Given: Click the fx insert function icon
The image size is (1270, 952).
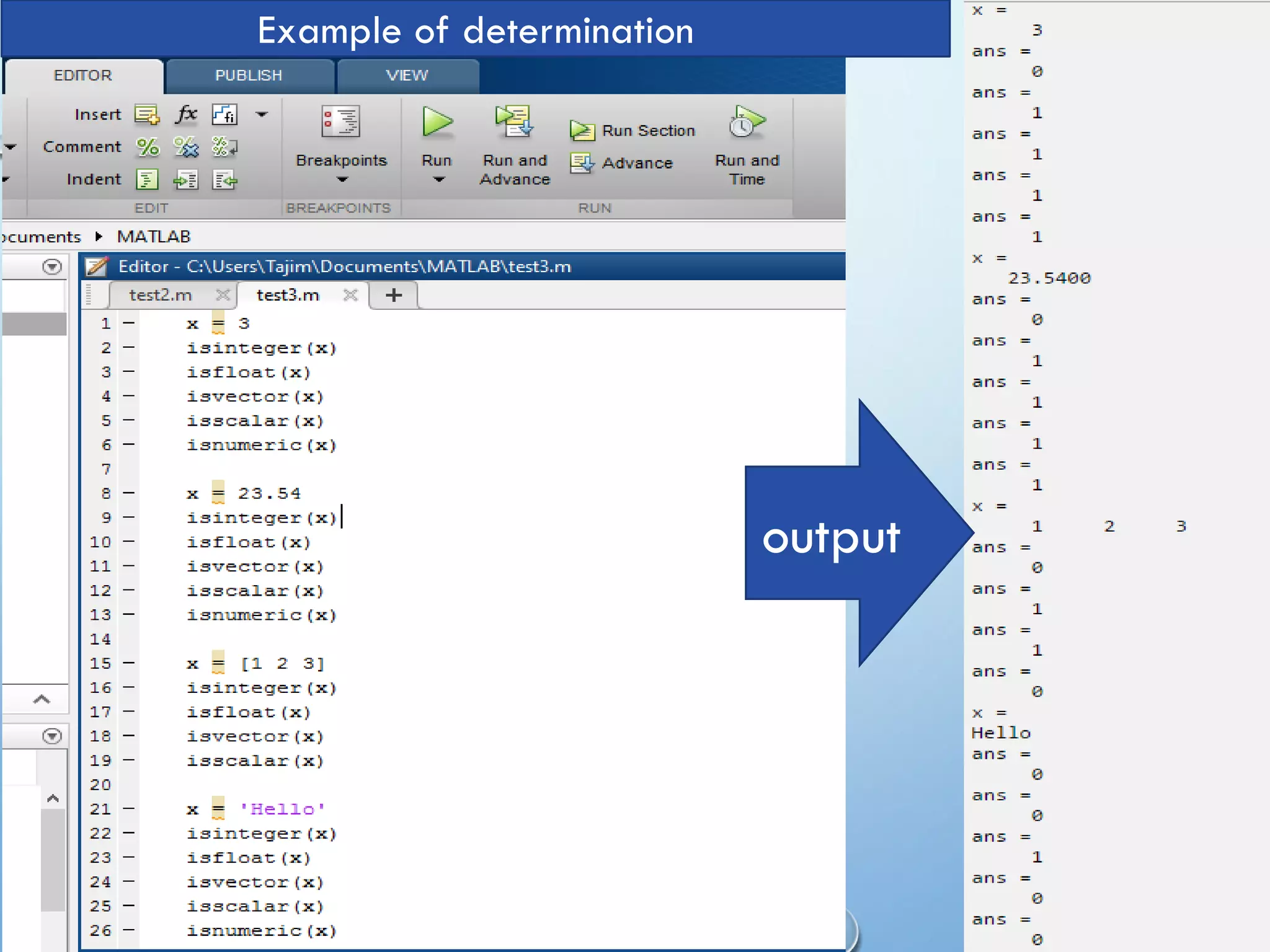Looking at the screenshot, I should point(186,114).
